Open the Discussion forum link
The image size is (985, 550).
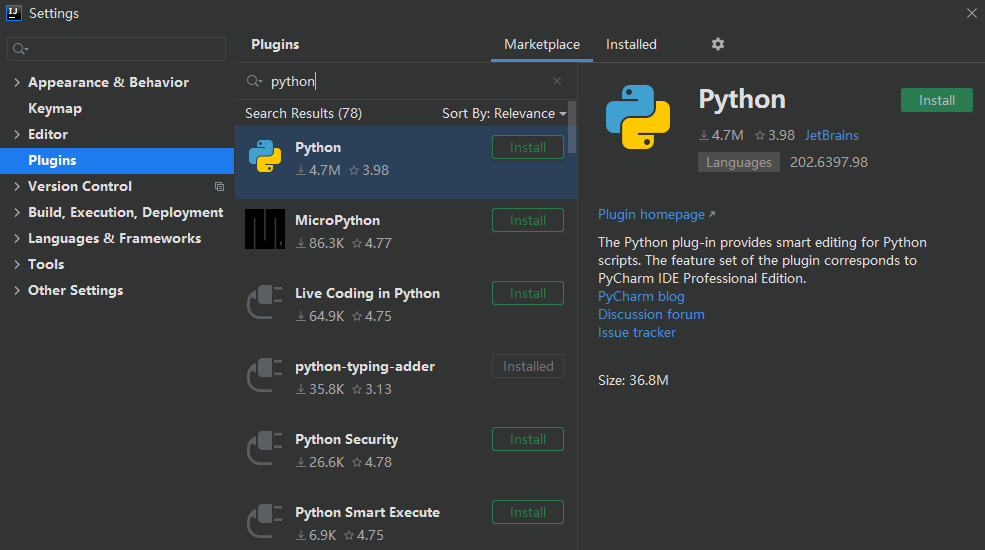pyautogui.click(x=651, y=315)
